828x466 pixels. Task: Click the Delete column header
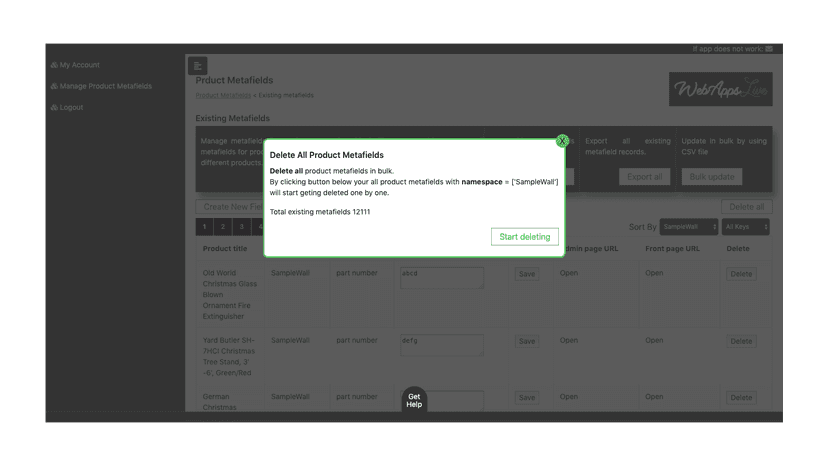pyautogui.click(x=738, y=248)
